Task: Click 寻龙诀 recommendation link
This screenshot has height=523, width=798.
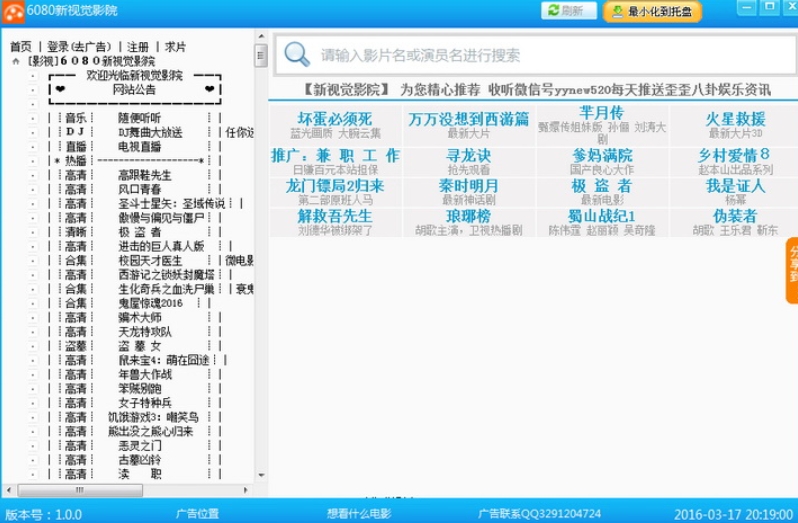Action: pyautogui.click(x=469, y=156)
